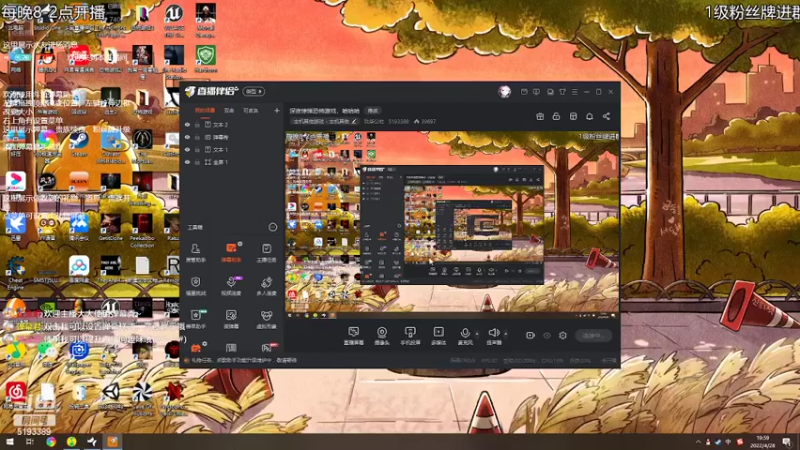
Task: Click the room number 5193389 in header
Action: 398,121
